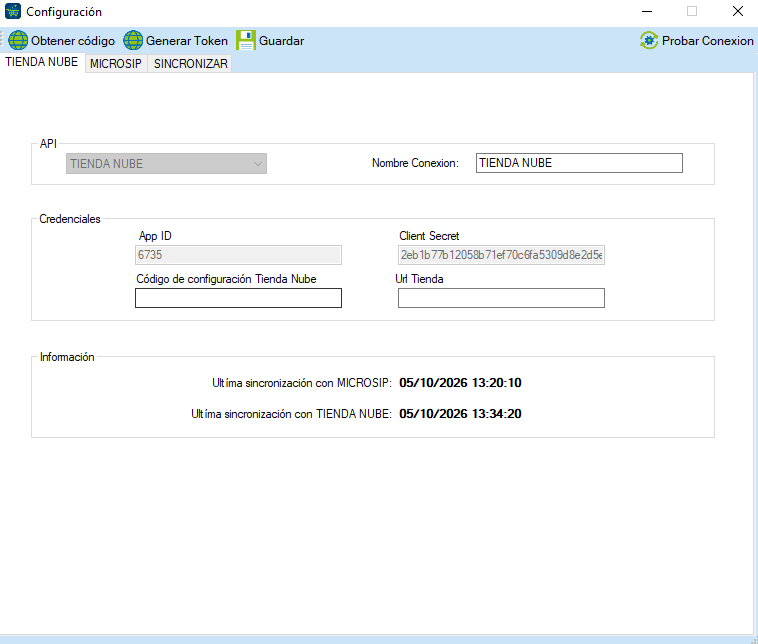Go to the SINCRONIZAR tab
This screenshot has height=644, width=758.
click(190, 64)
